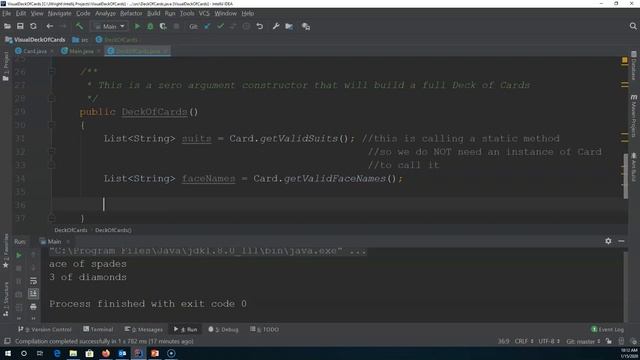Click editor vertical scrollbar thumb
The width and height of the screenshot is (640, 360).
coord(626,176)
